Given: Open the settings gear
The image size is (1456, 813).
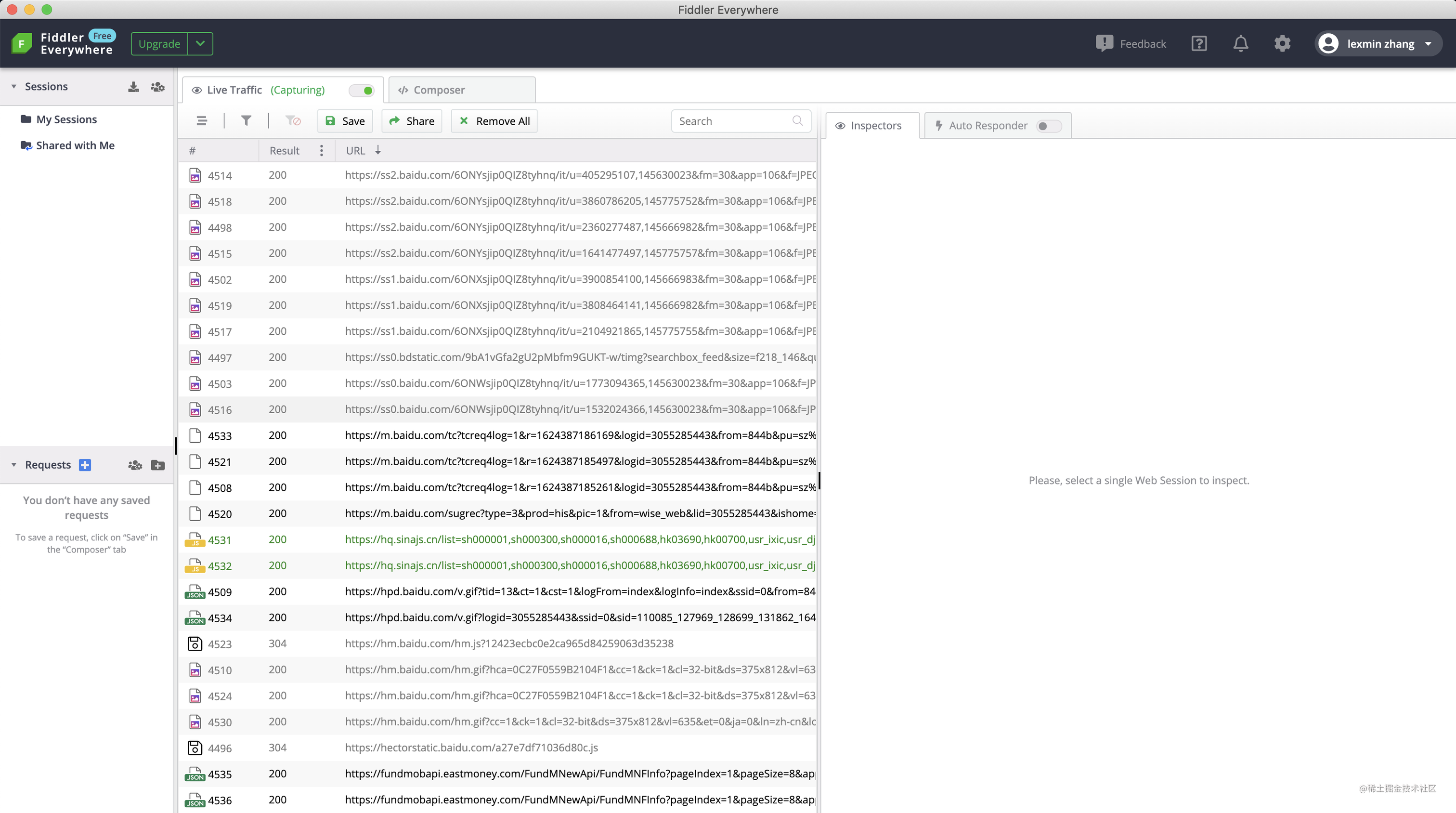Looking at the screenshot, I should tap(1283, 43).
